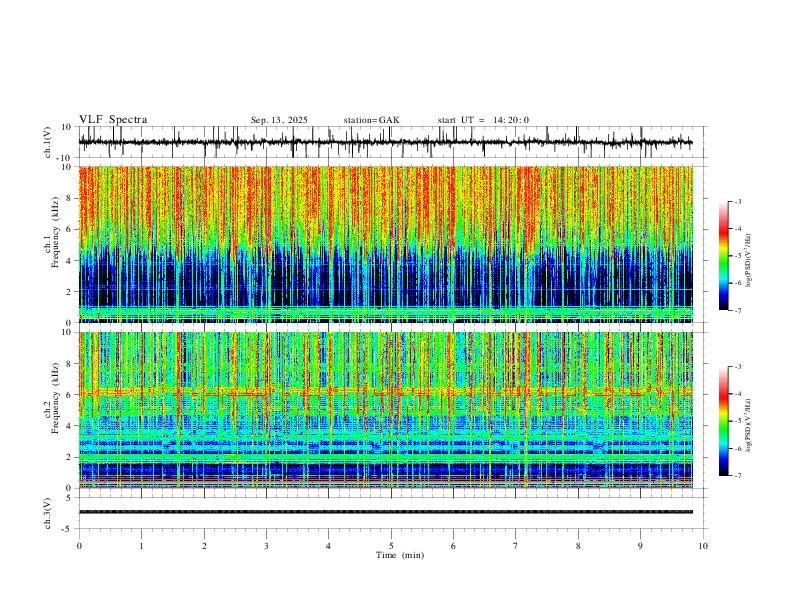Viewport: 792px width, 612px height.
Task: Click time axis tick label "10"
Action: coord(703,546)
